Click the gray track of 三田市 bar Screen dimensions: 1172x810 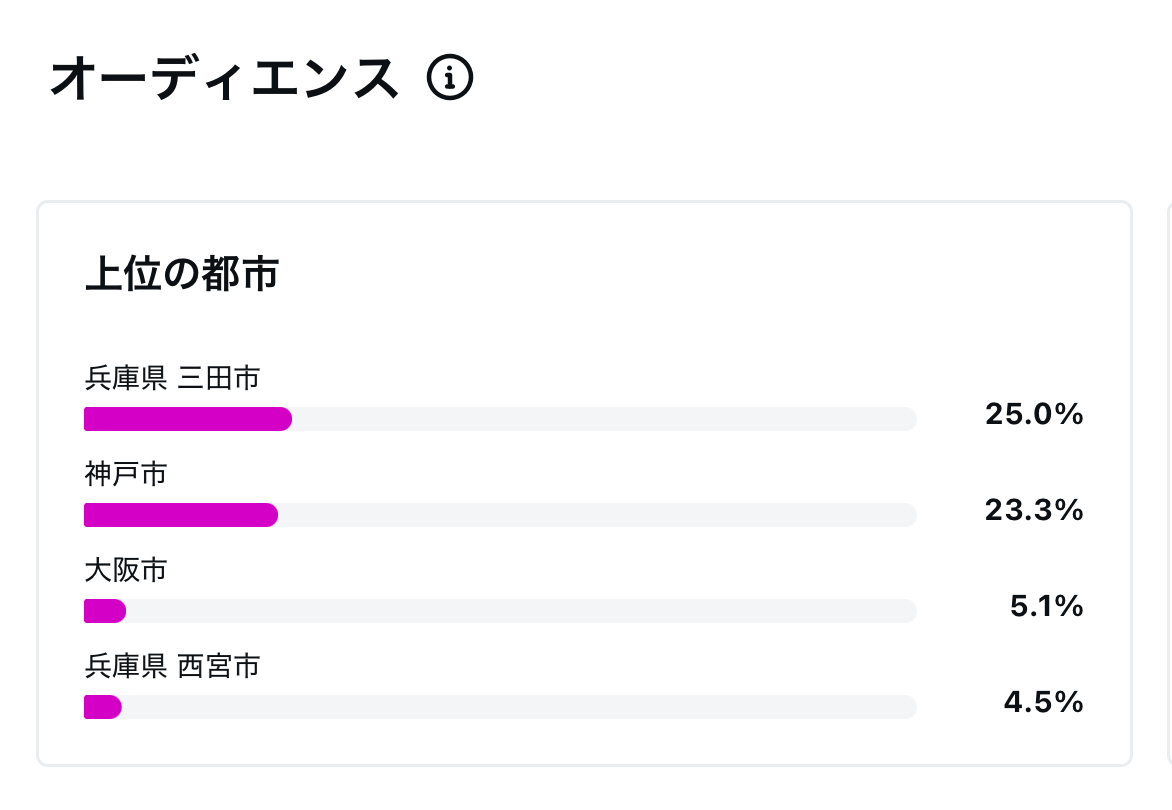point(604,419)
